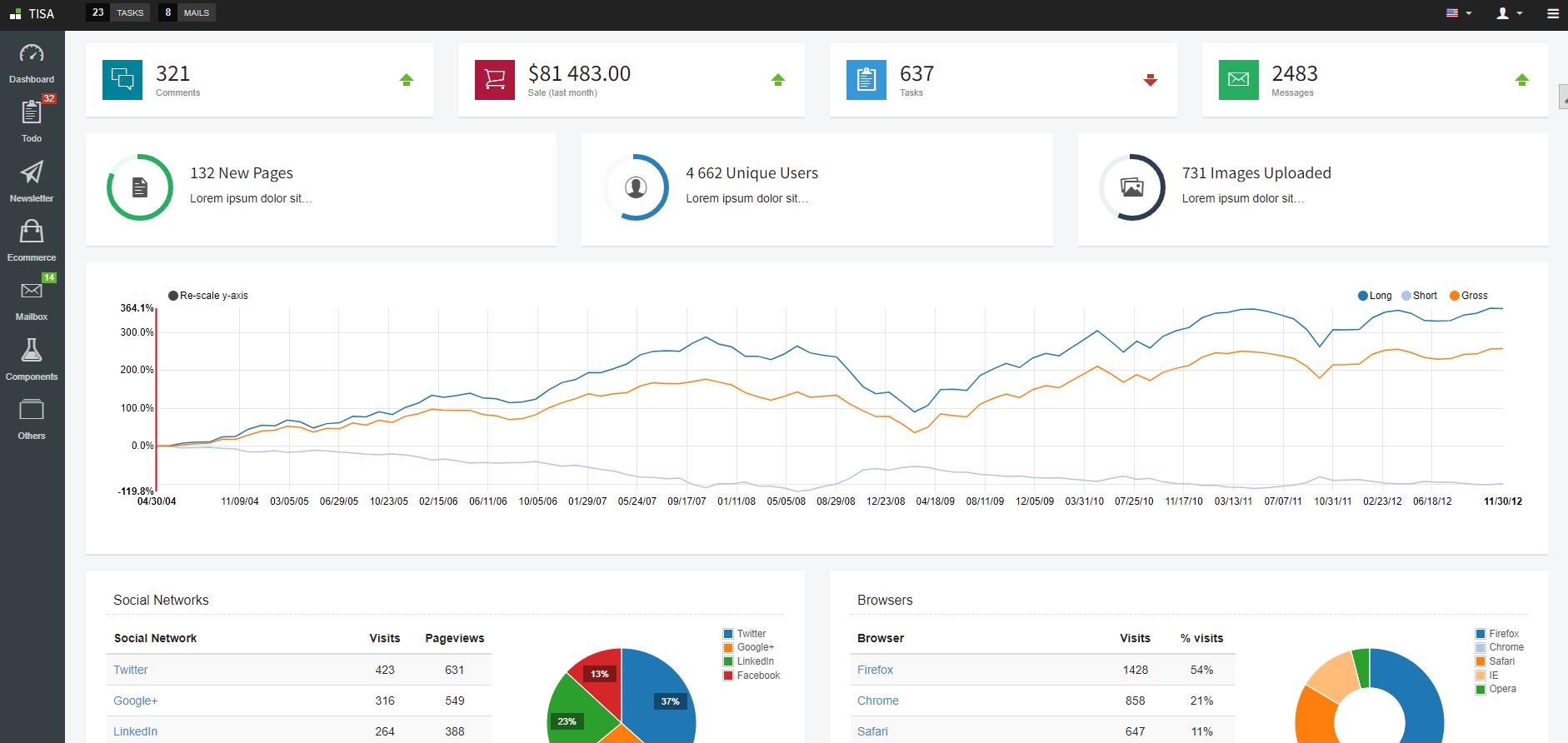The image size is (1568, 743).
Task: Click the red Sale shopping cart icon
Action: click(495, 80)
